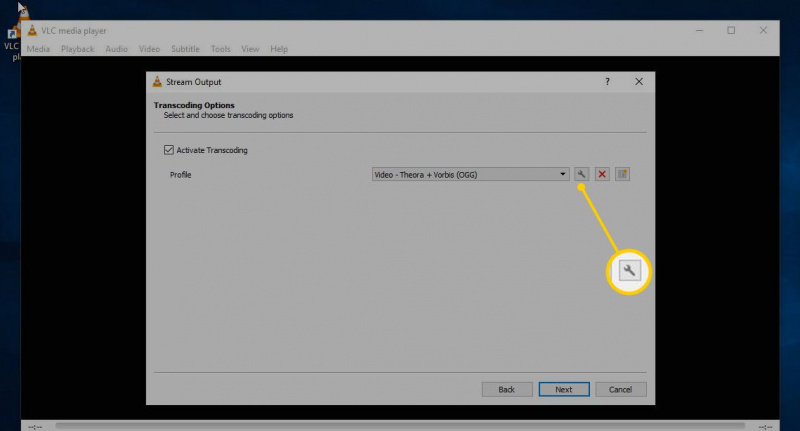
Task: Minimize the VLC media player window
Action: [699, 31]
